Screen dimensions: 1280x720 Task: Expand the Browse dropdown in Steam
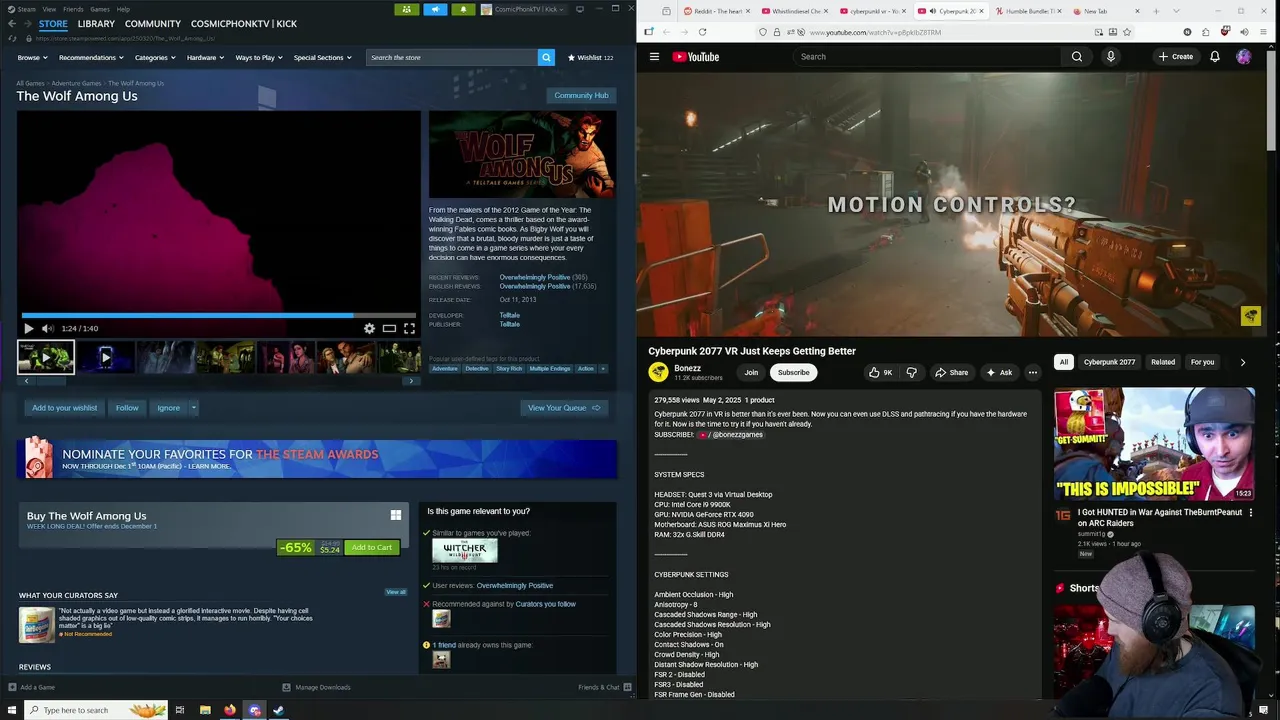pyautogui.click(x=32, y=57)
